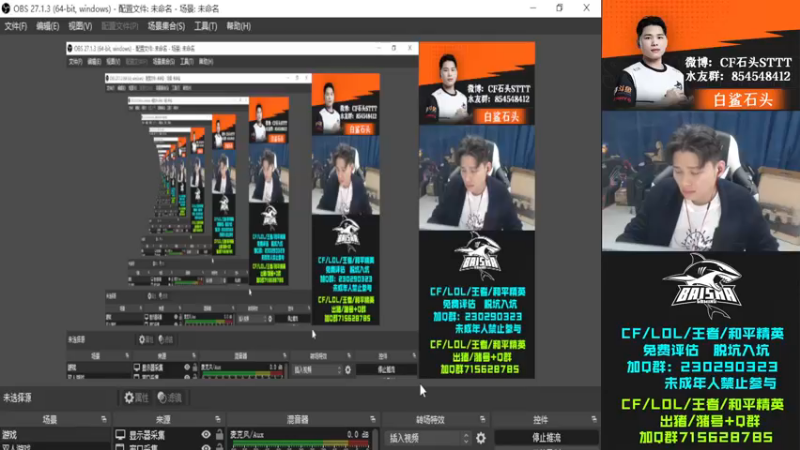This screenshot has height=450, width=800.
Task: Close the OBS window
Action: (587, 8)
